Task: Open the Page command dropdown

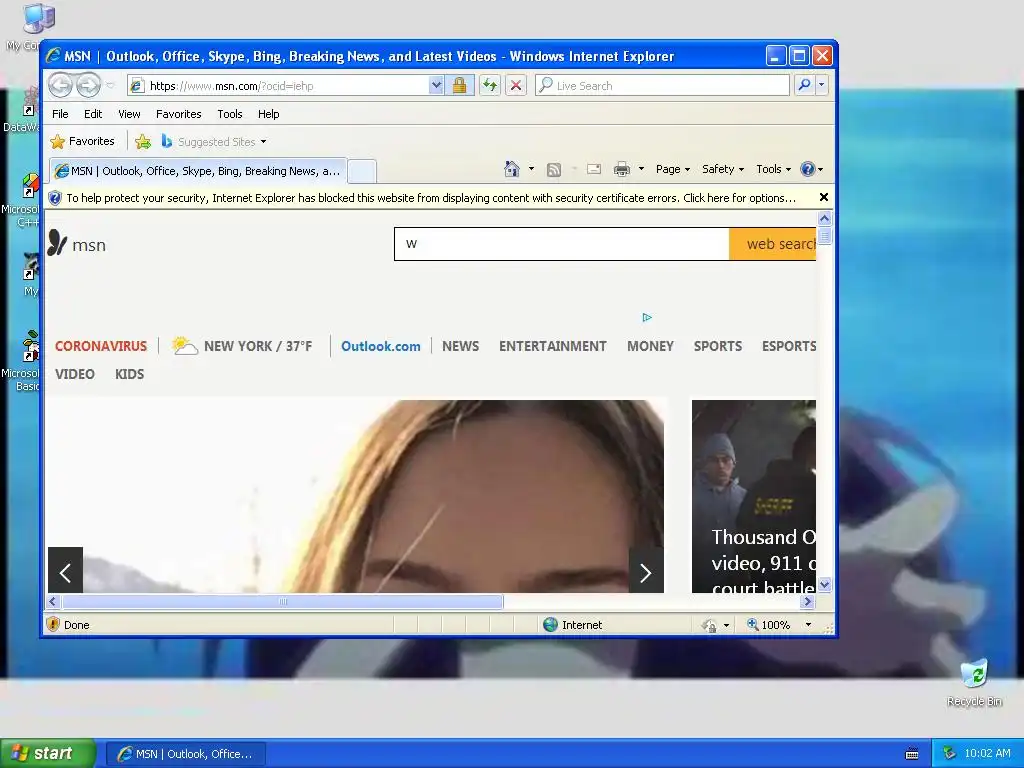Action: [x=673, y=169]
